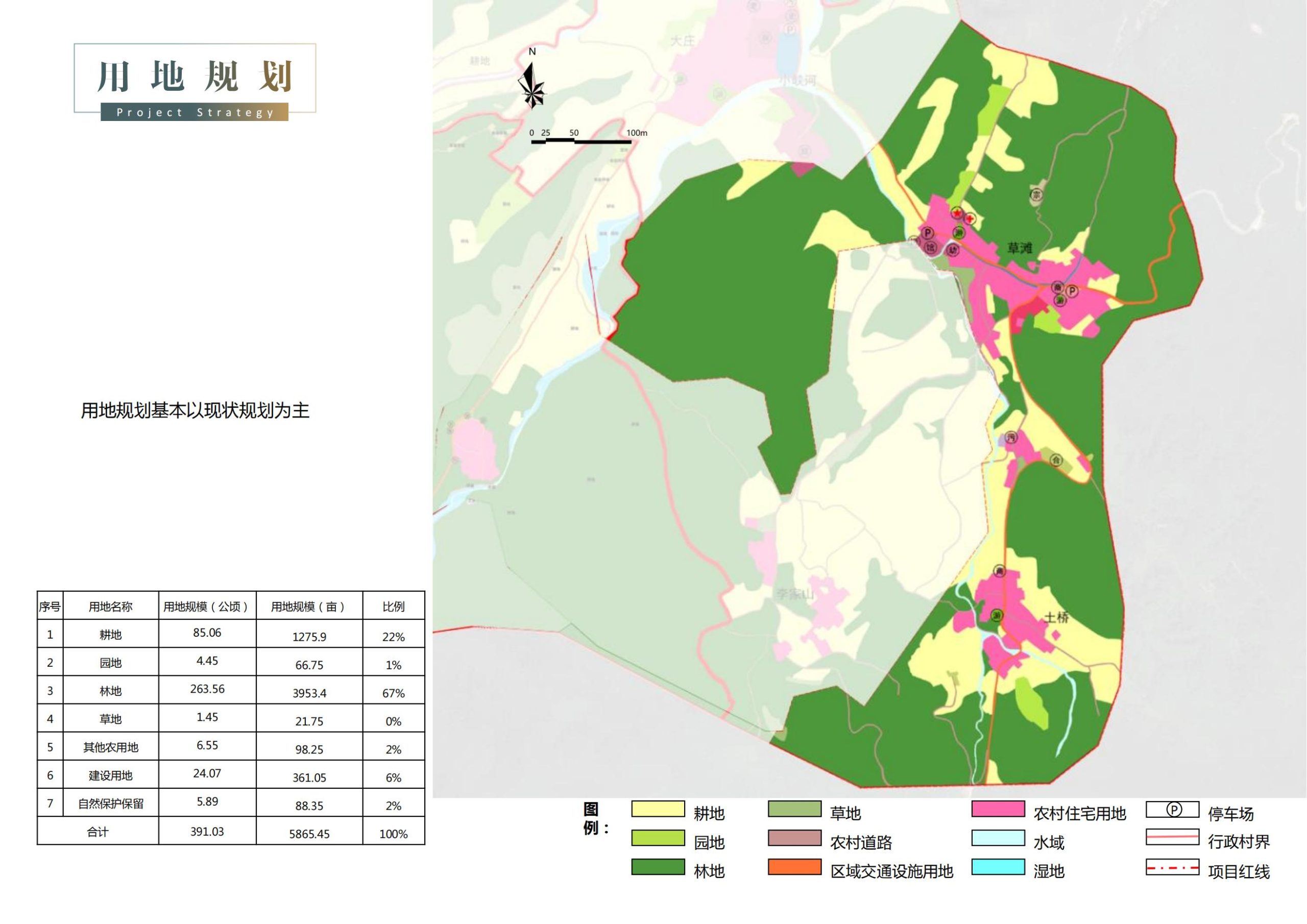Click the 用地规划 title heading
Image resolution: width=1307 pixels, height=924 pixels.
(x=194, y=76)
